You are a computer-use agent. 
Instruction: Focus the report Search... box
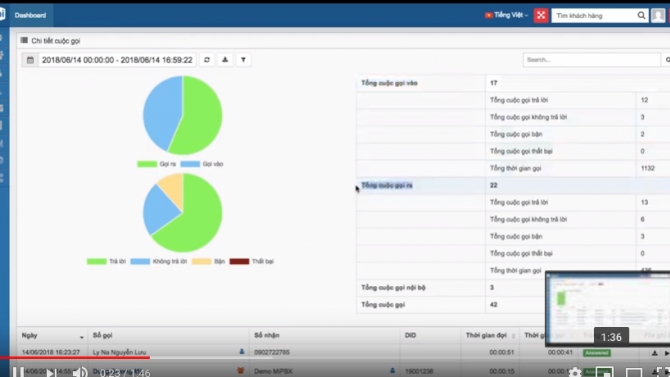tap(591, 60)
